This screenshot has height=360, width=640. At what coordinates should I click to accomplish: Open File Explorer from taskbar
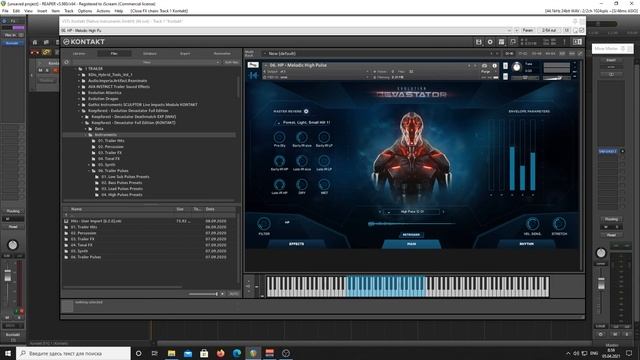click(171, 353)
